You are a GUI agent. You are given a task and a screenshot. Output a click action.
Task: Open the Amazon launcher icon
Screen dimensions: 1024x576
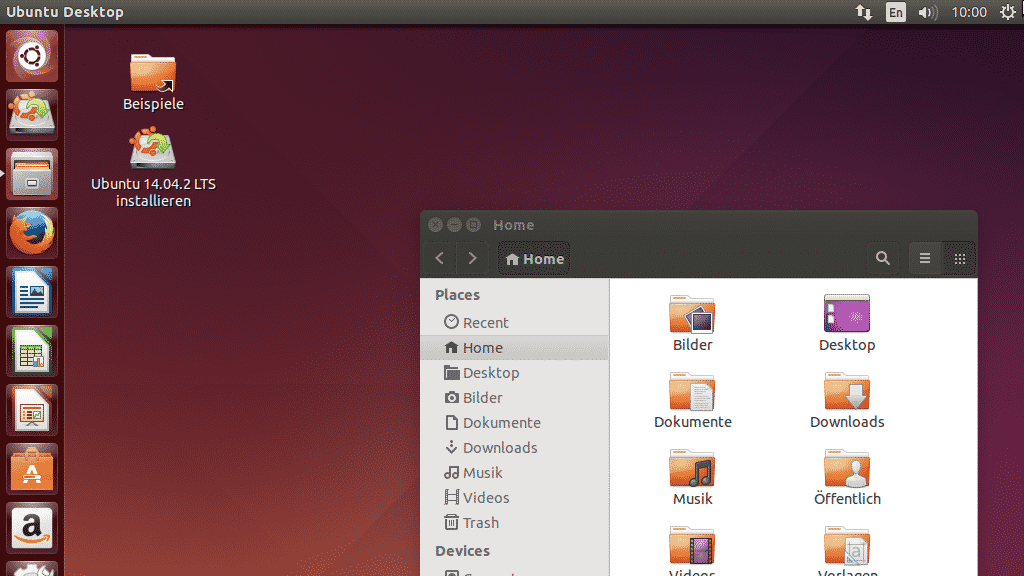pos(31,528)
